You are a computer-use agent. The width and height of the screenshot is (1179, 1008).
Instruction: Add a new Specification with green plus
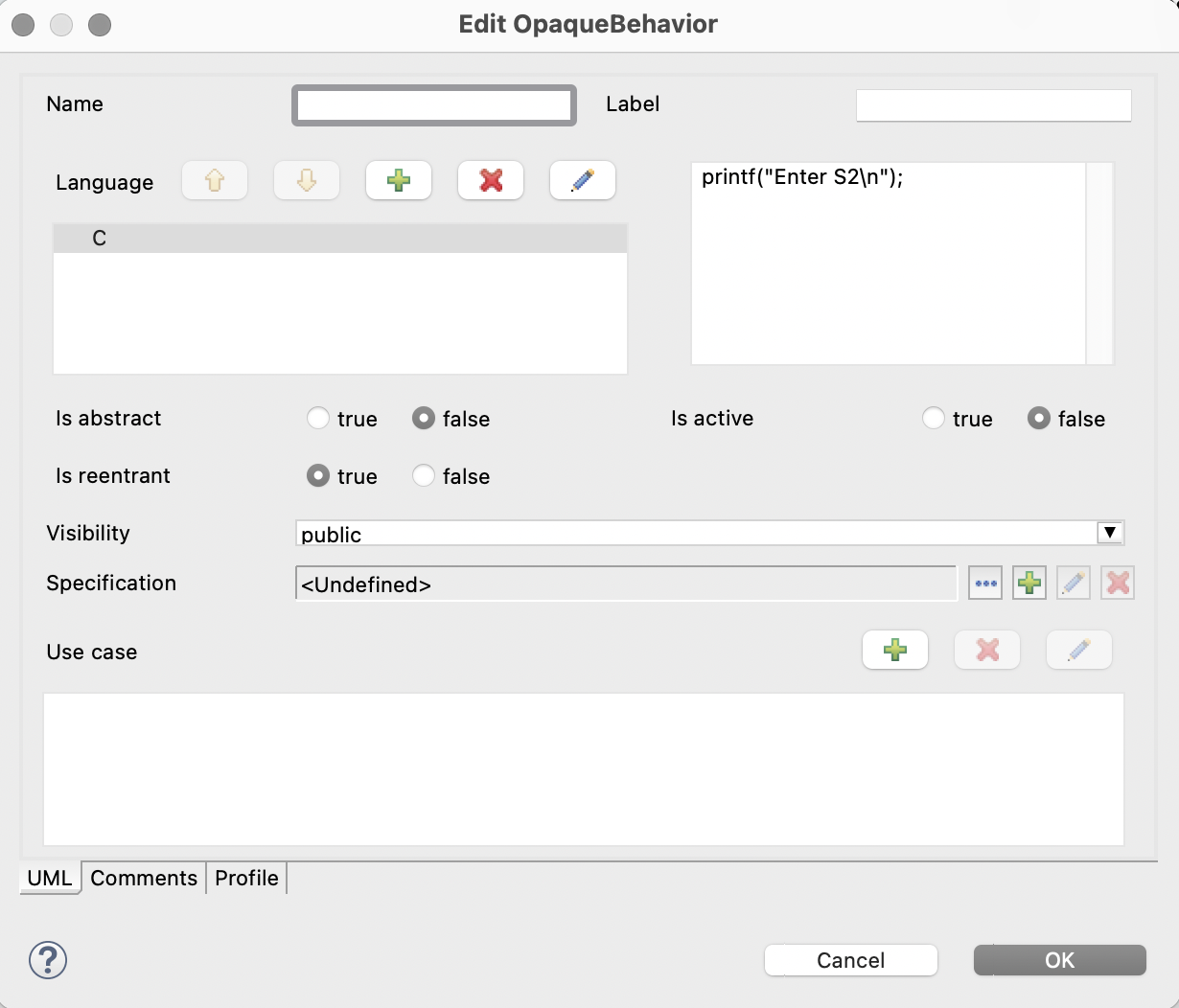[x=1029, y=583]
